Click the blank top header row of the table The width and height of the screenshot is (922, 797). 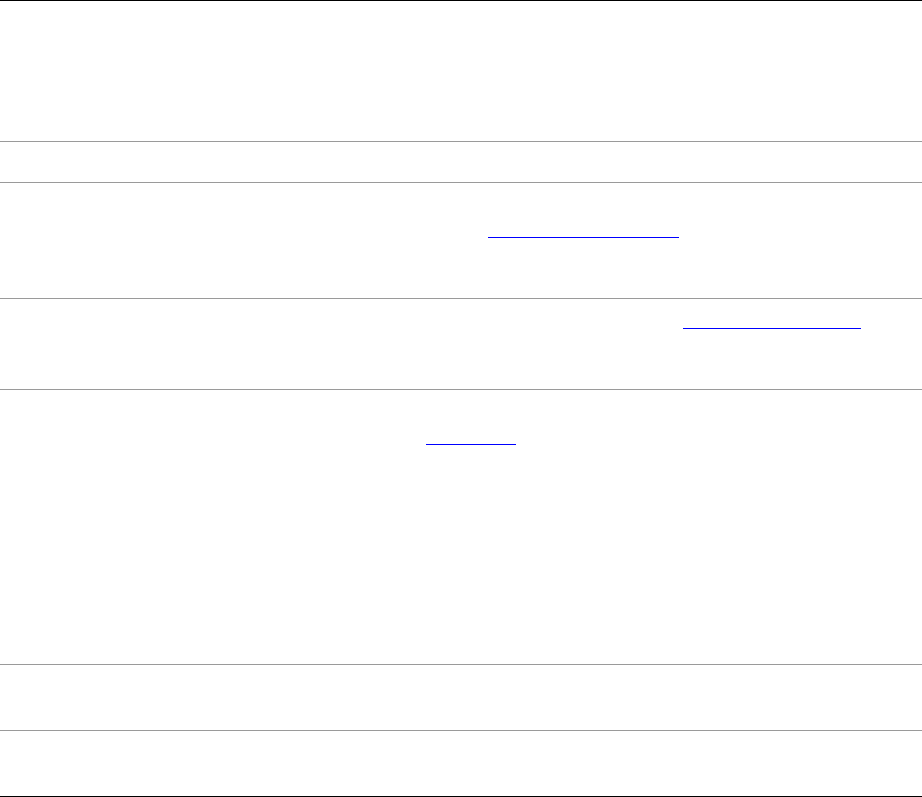(x=460, y=70)
